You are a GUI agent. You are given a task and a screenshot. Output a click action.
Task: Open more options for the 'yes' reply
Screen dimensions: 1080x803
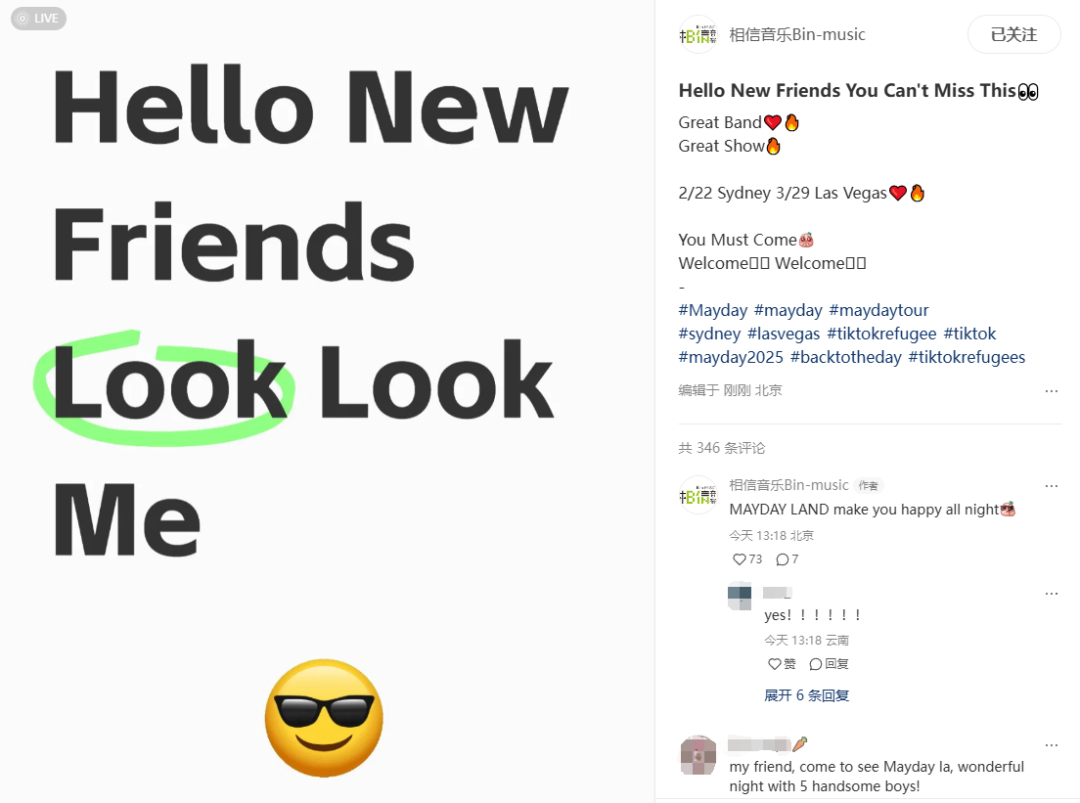pos(1051,593)
